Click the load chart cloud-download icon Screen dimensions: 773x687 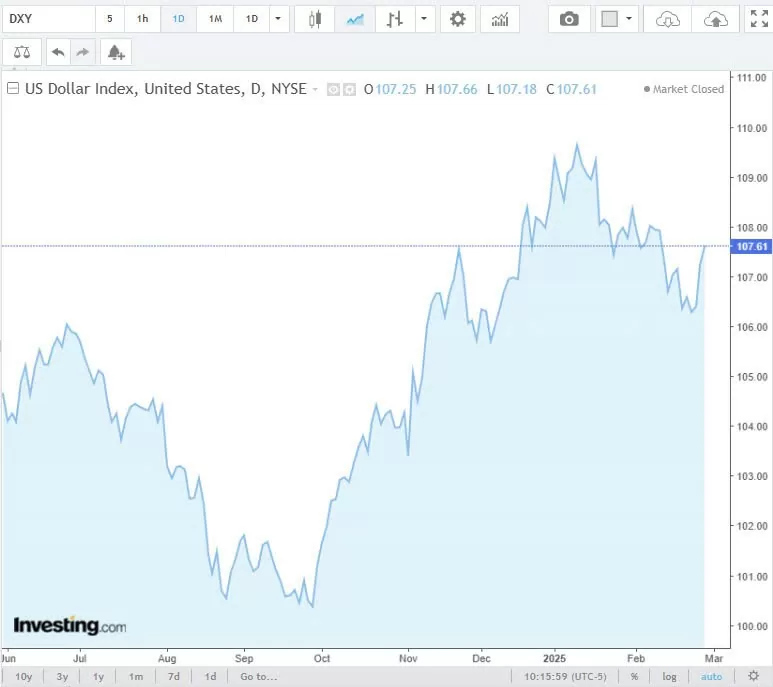(x=668, y=19)
